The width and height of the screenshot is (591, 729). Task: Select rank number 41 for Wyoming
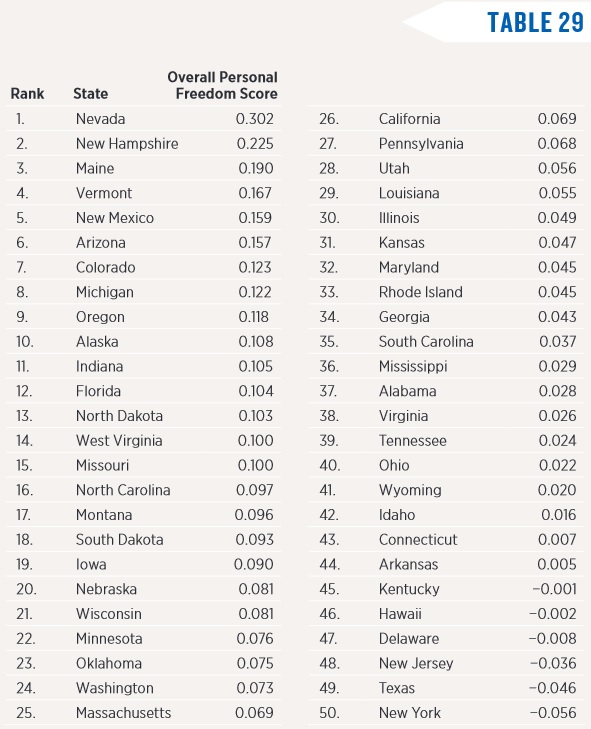(x=329, y=490)
